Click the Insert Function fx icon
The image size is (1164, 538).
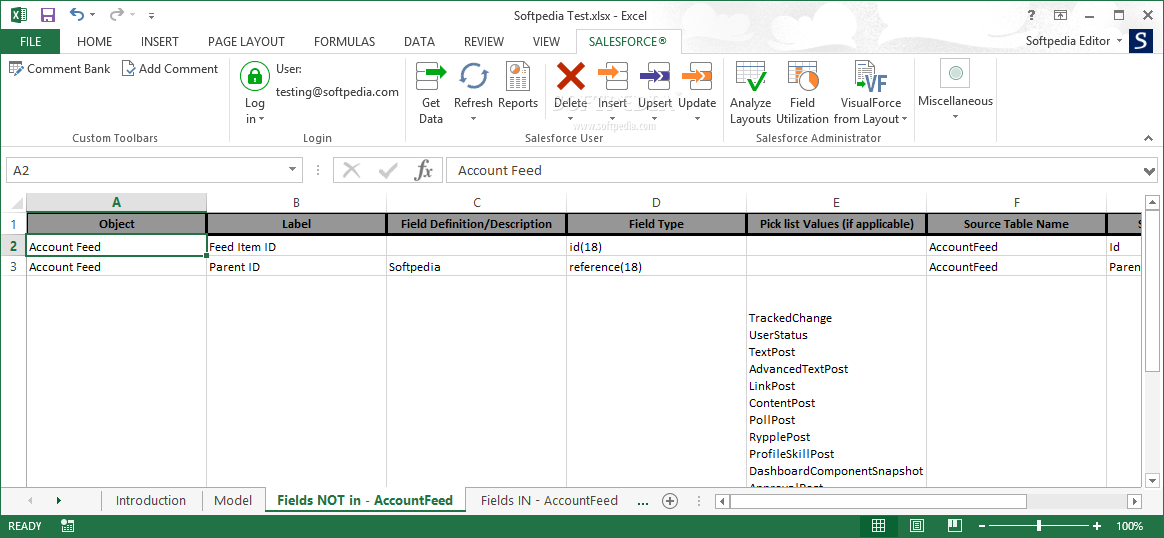click(x=423, y=170)
